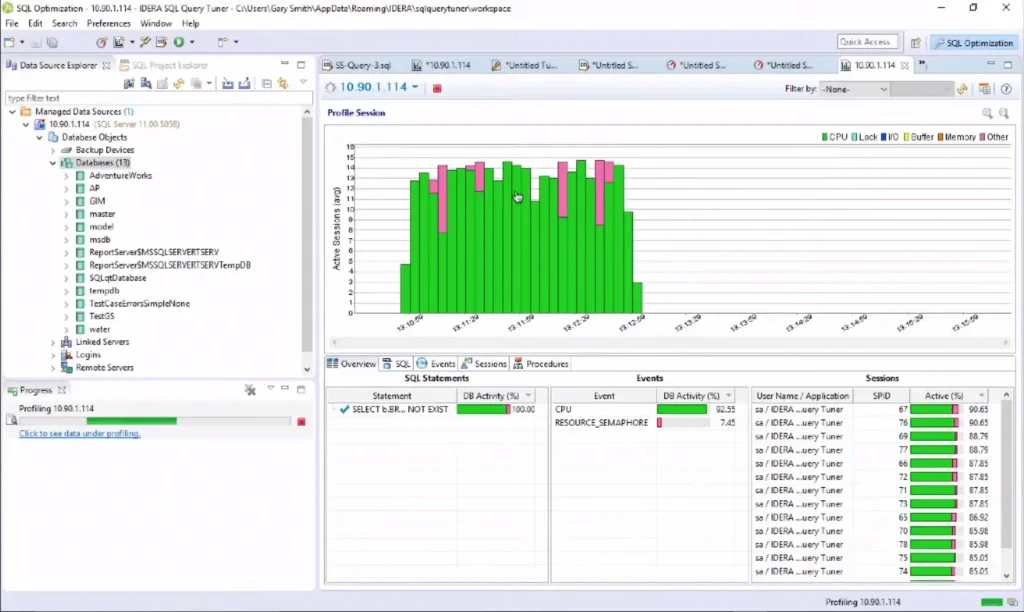Select the Procedures tab below the chart
1024x612 pixels.
tap(541, 364)
